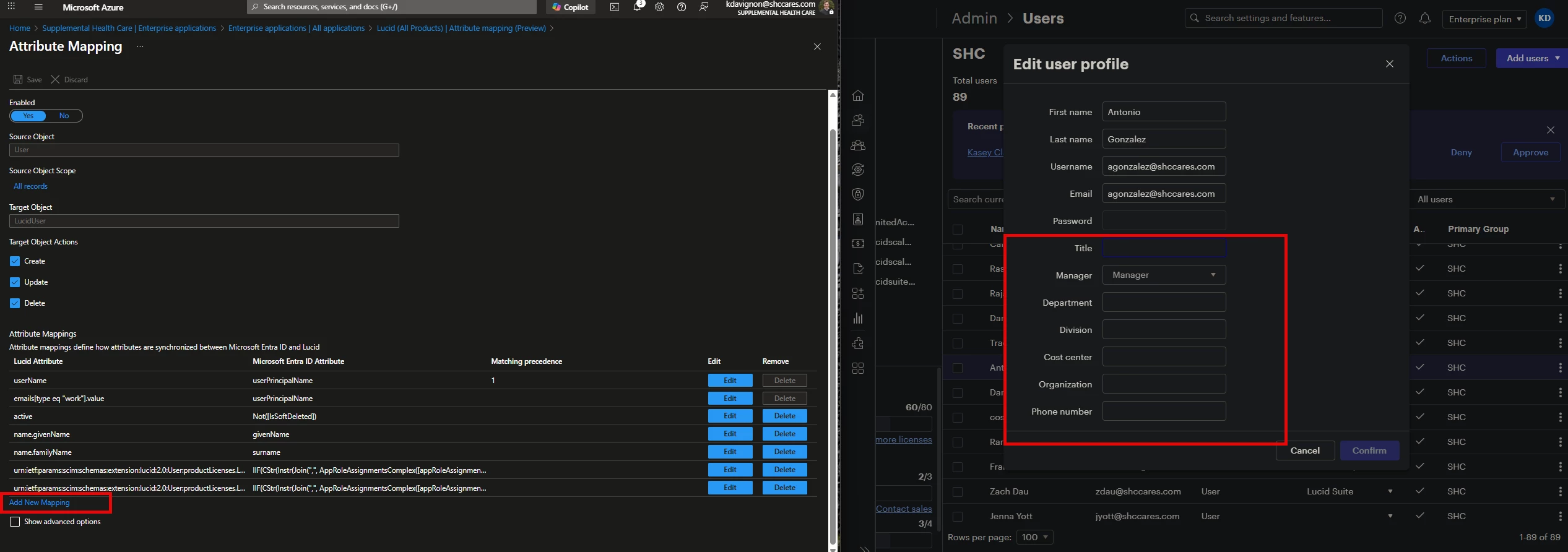The height and width of the screenshot is (552, 1568).
Task: Click the Discard button in Attribute Mapping
Action: pos(69,80)
